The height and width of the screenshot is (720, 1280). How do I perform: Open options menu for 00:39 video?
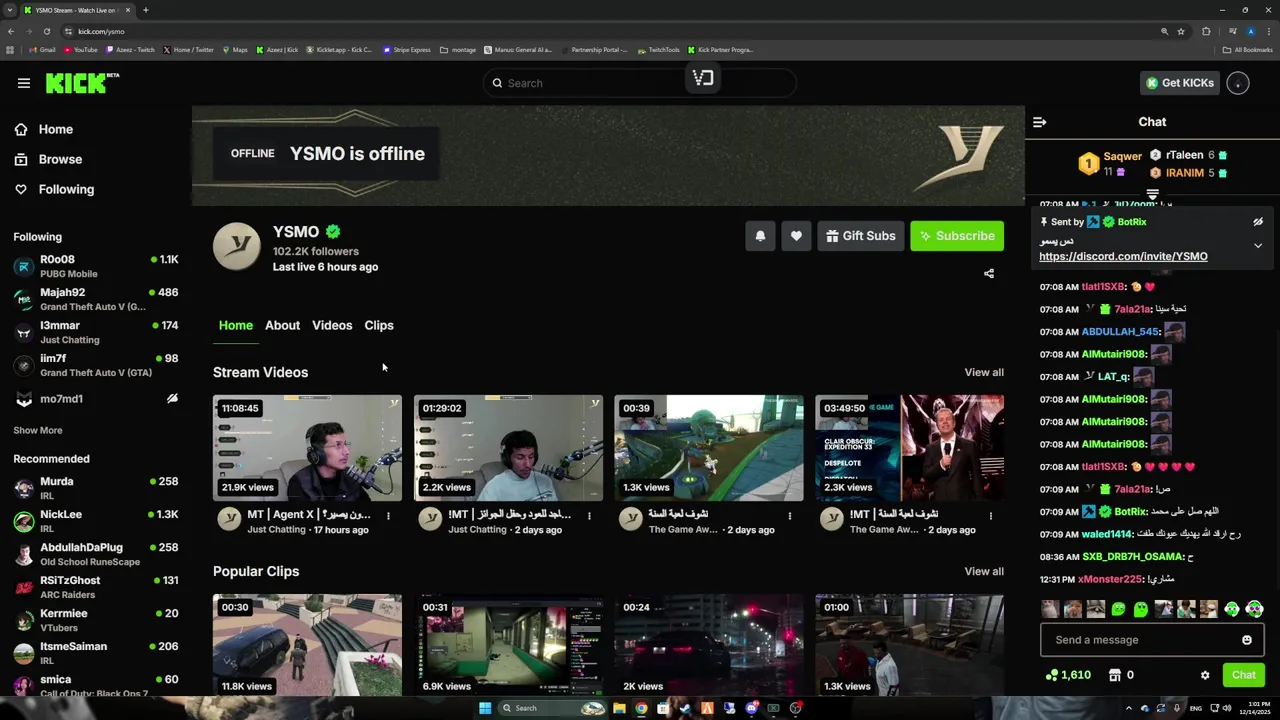coord(790,516)
